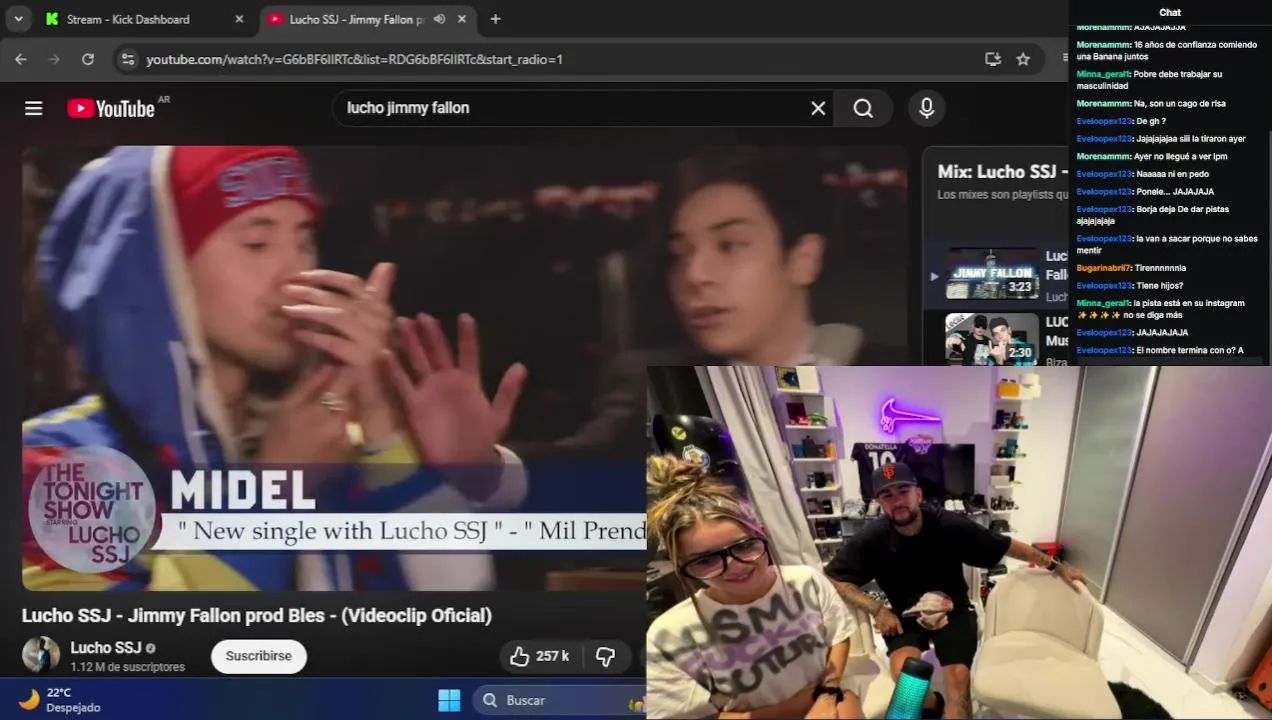This screenshot has height=720, width=1272.
Task: Open Lucho SSJ channel avatar
Action: coord(41,655)
